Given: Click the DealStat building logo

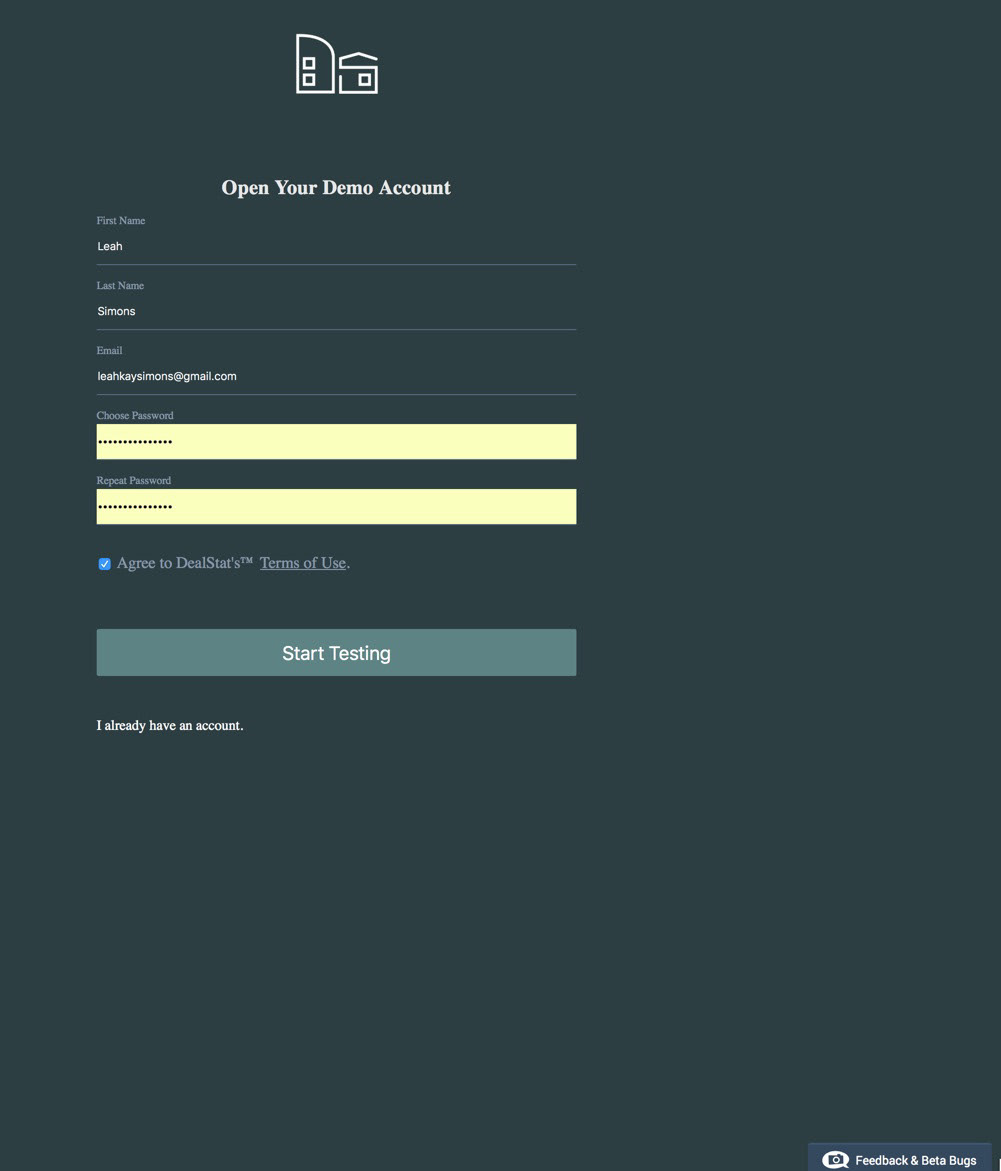Looking at the screenshot, I should tap(337, 64).
